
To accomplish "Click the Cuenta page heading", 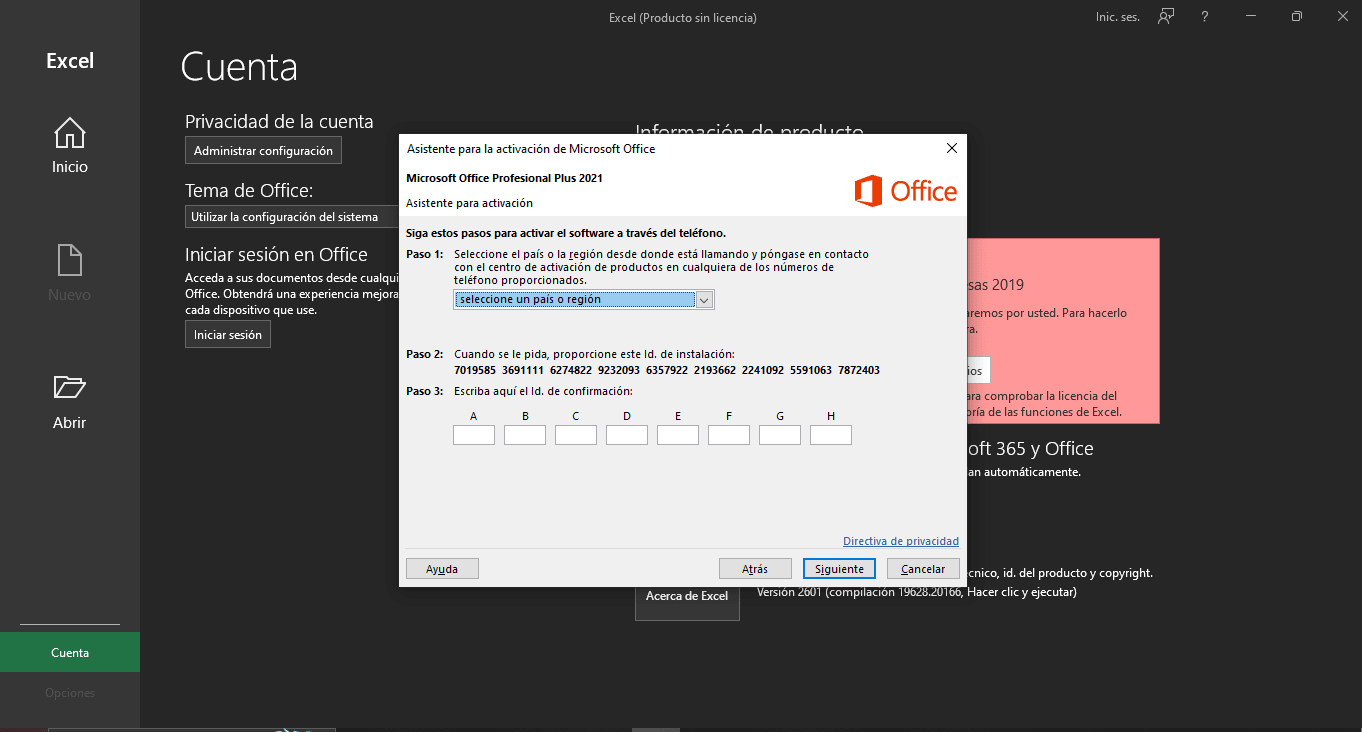I will (x=239, y=67).
